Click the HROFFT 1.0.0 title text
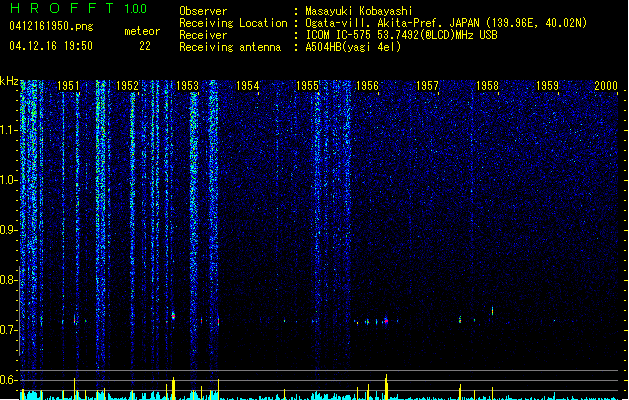The height and width of the screenshot is (400, 629). pyautogui.click(x=79, y=8)
